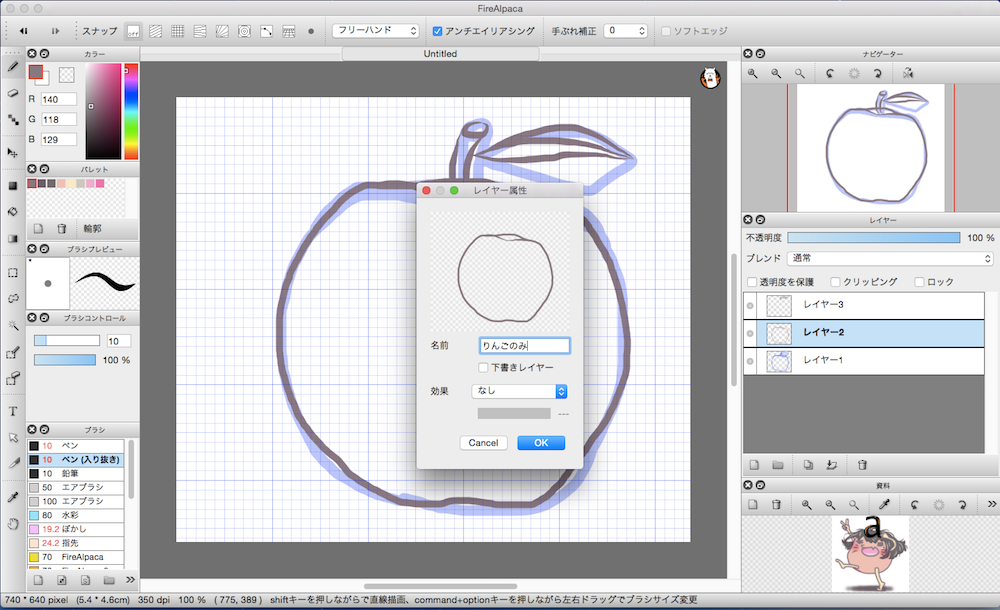Select the 鉛筆 brush entry
The height and width of the screenshot is (610, 1000).
click(75, 473)
